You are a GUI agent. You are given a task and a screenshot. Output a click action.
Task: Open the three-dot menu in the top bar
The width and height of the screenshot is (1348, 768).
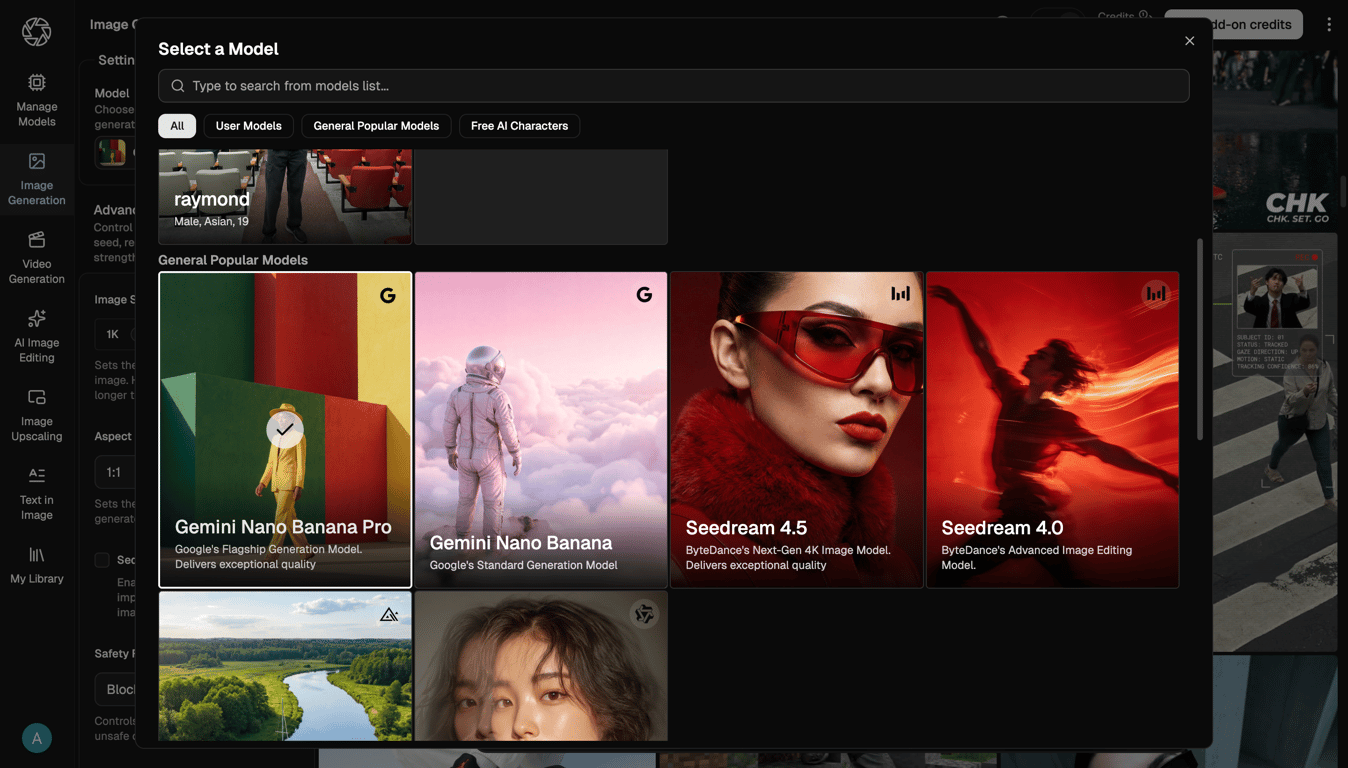tap(1329, 24)
